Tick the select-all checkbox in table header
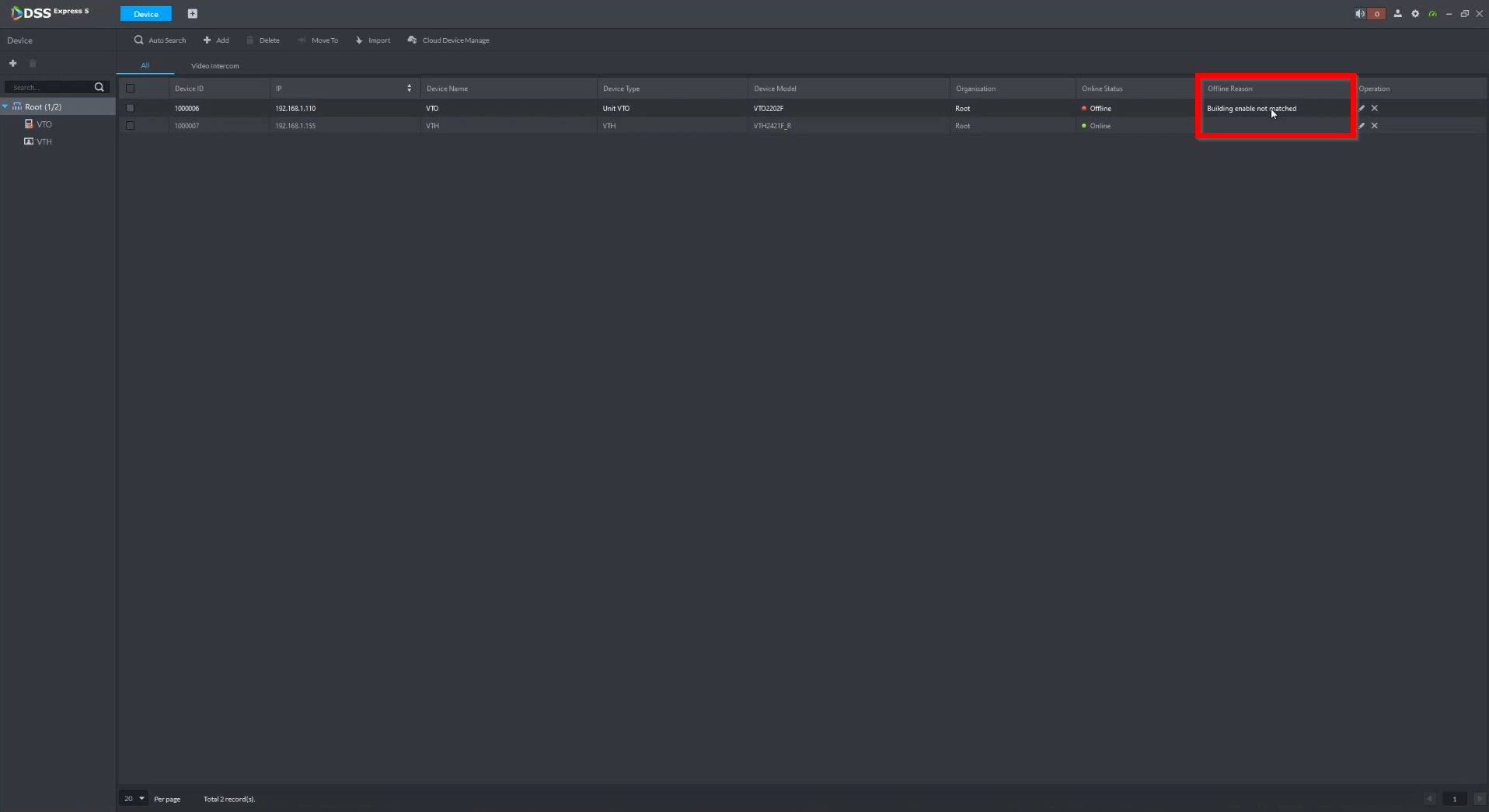The image size is (1489, 812). pos(131,89)
